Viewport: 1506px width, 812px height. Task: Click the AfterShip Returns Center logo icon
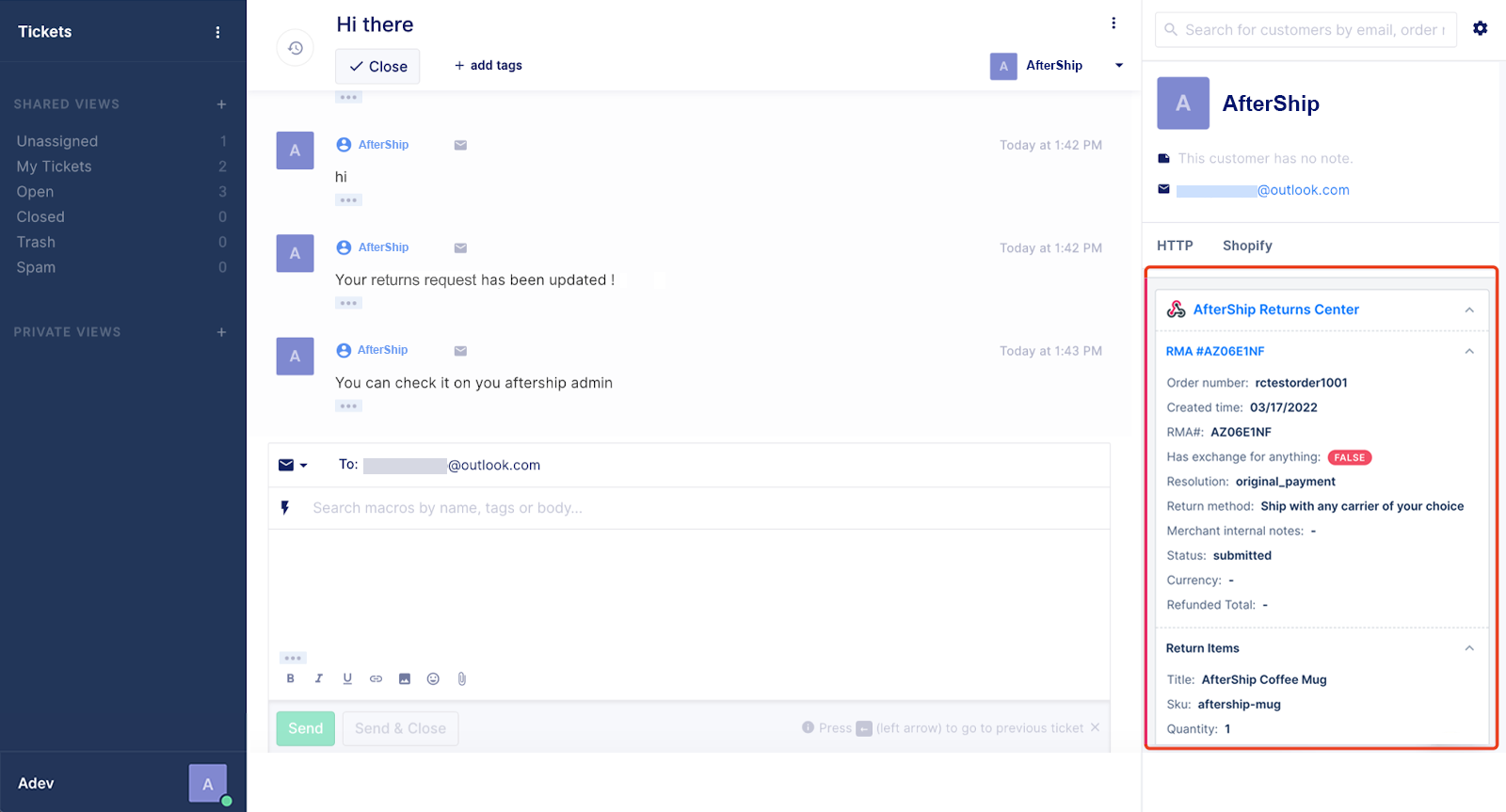click(1177, 310)
